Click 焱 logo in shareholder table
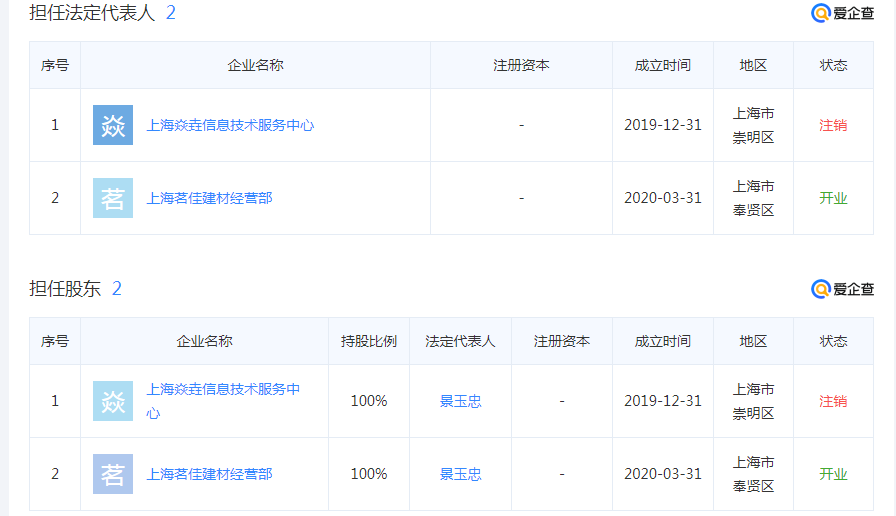The image size is (896, 516). [x=113, y=401]
